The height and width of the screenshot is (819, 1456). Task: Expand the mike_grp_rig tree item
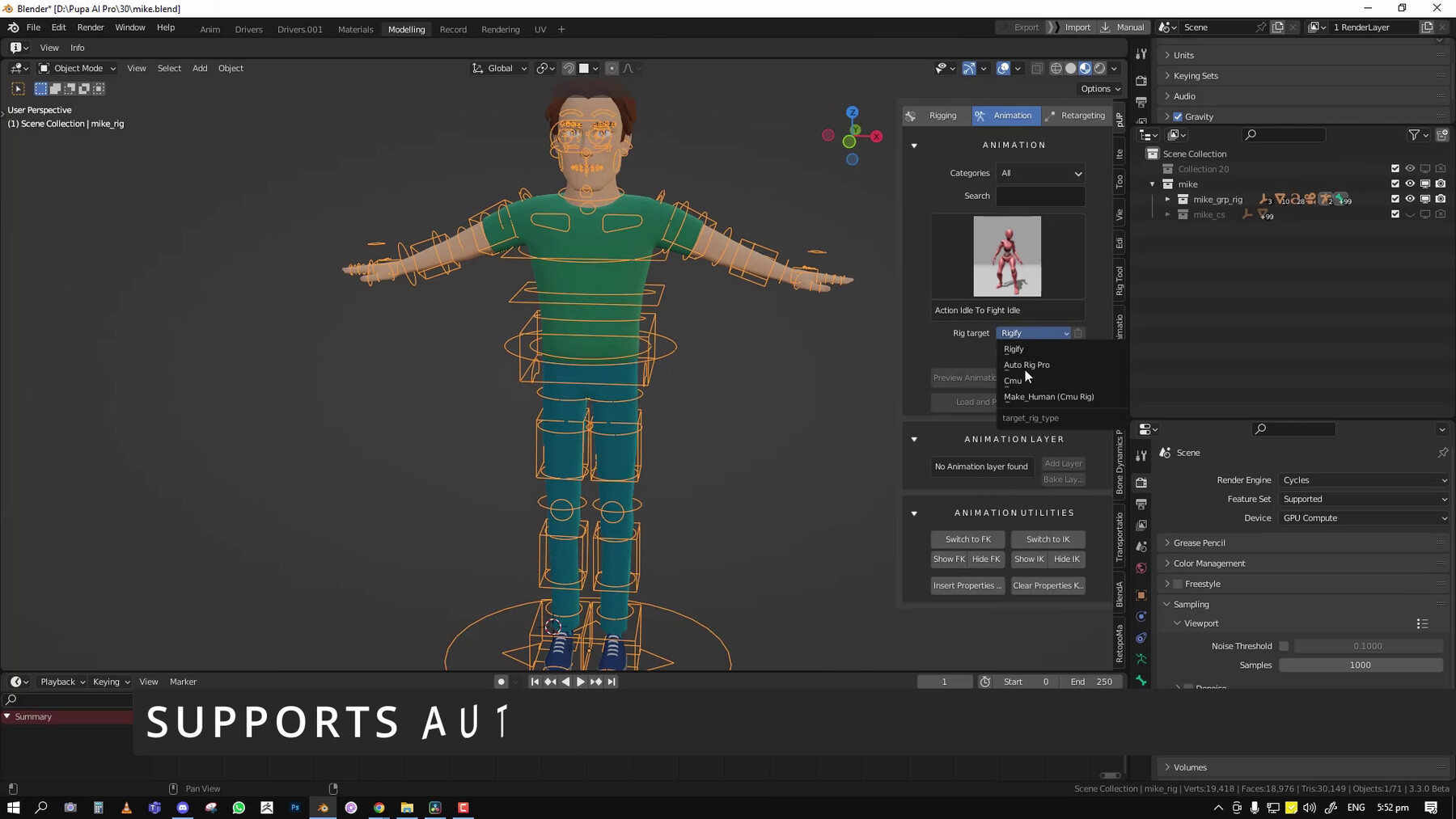(x=1167, y=199)
